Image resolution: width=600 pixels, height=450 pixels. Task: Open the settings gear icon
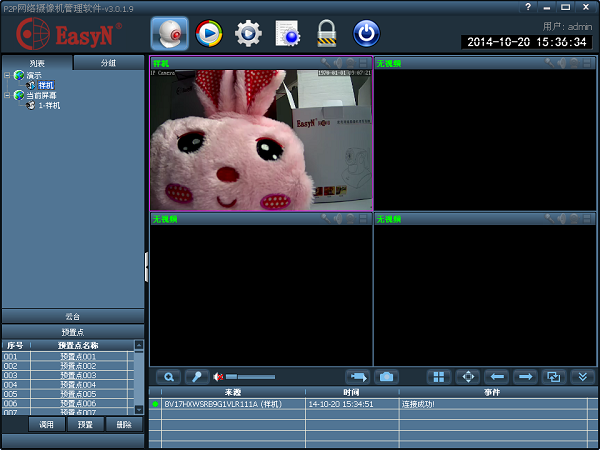coord(248,34)
